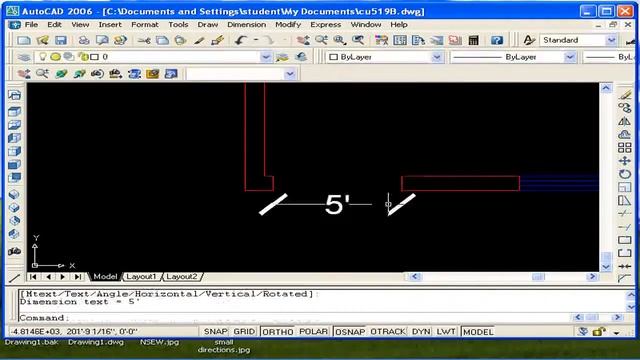Select the Mirror tool in Modify toolbar
The image size is (640, 360).
(x=624, y=122)
